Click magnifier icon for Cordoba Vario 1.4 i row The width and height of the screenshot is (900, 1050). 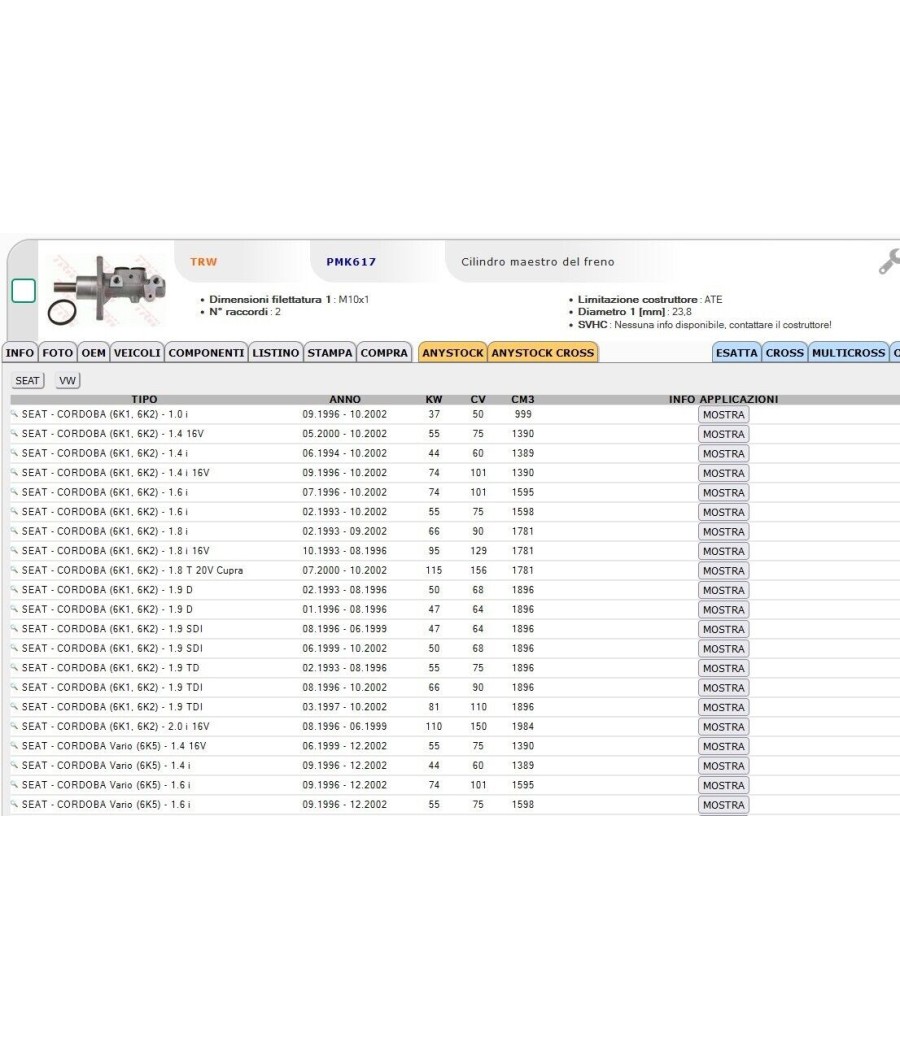[x=14, y=765]
